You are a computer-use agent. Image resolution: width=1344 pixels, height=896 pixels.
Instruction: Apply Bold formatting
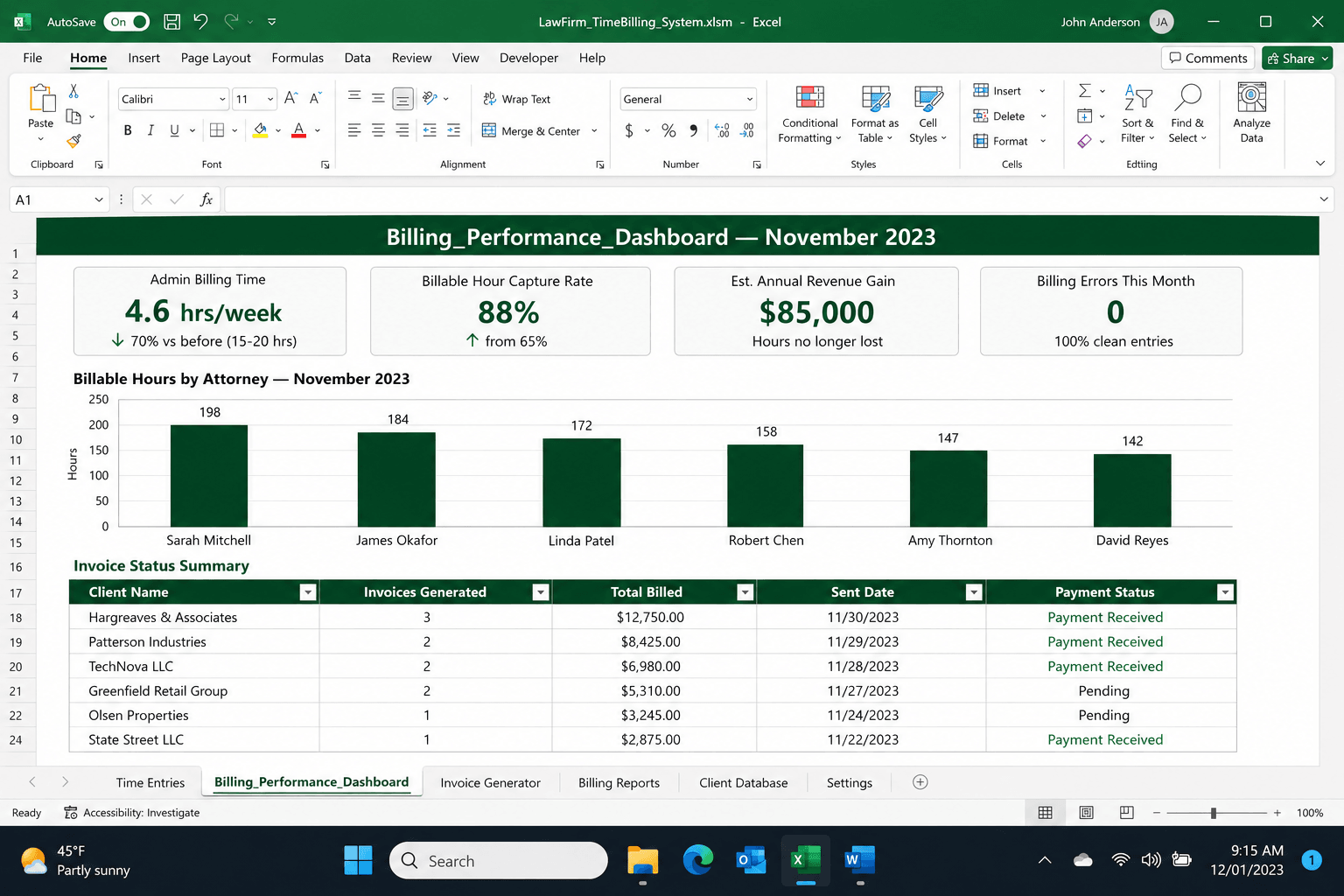[x=128, y=130]
